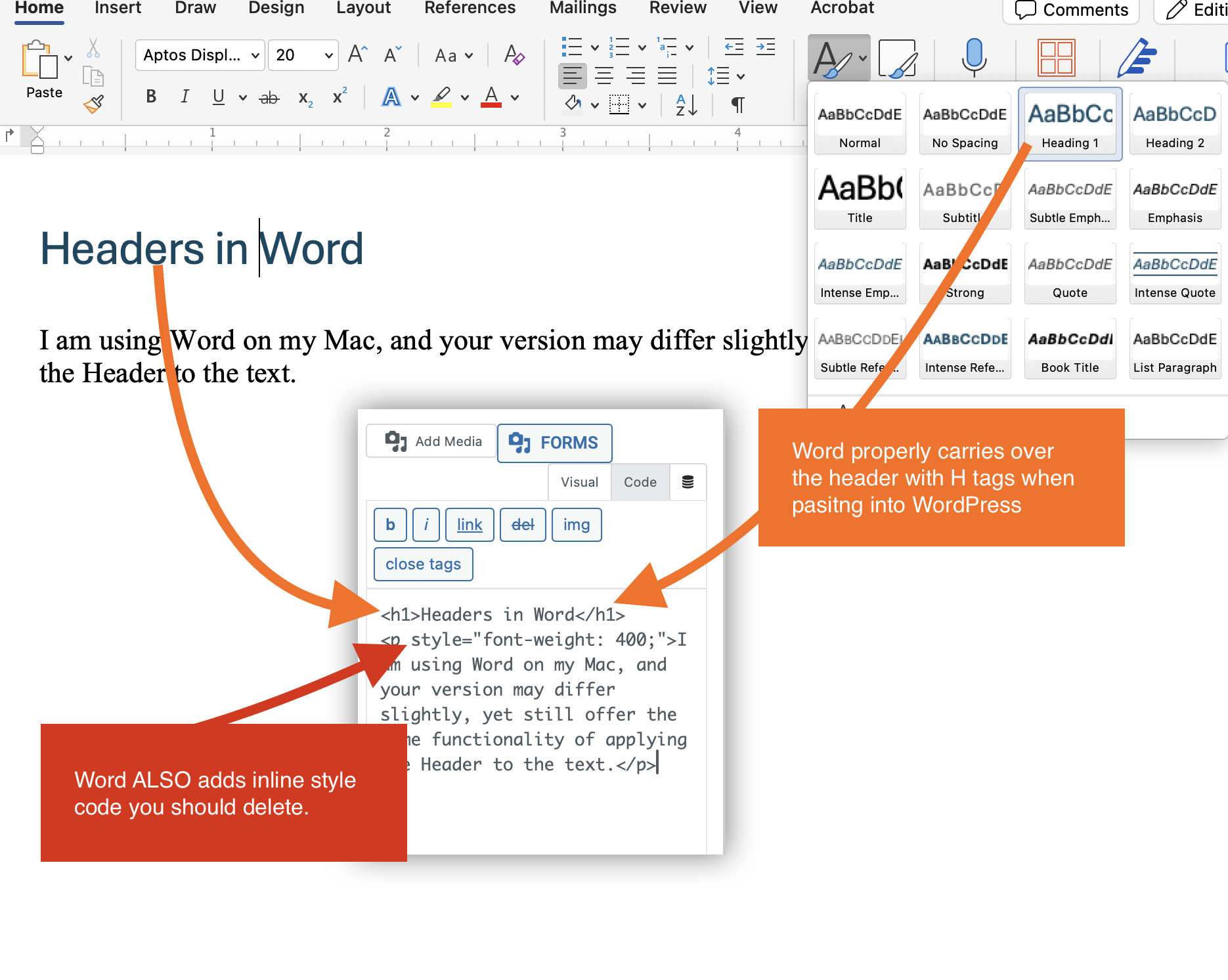Screen dimensions: 1228x980
Task: Increase paragraph indent
Action: [766, 47]
